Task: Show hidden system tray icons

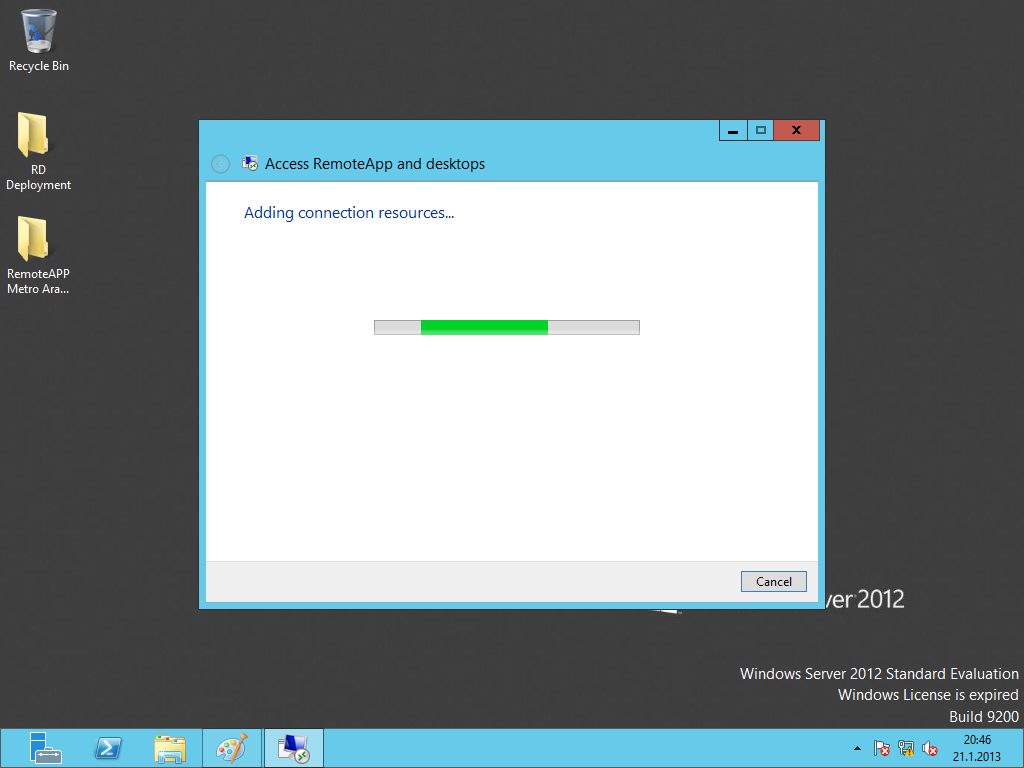Action: (x=857, y=748)
